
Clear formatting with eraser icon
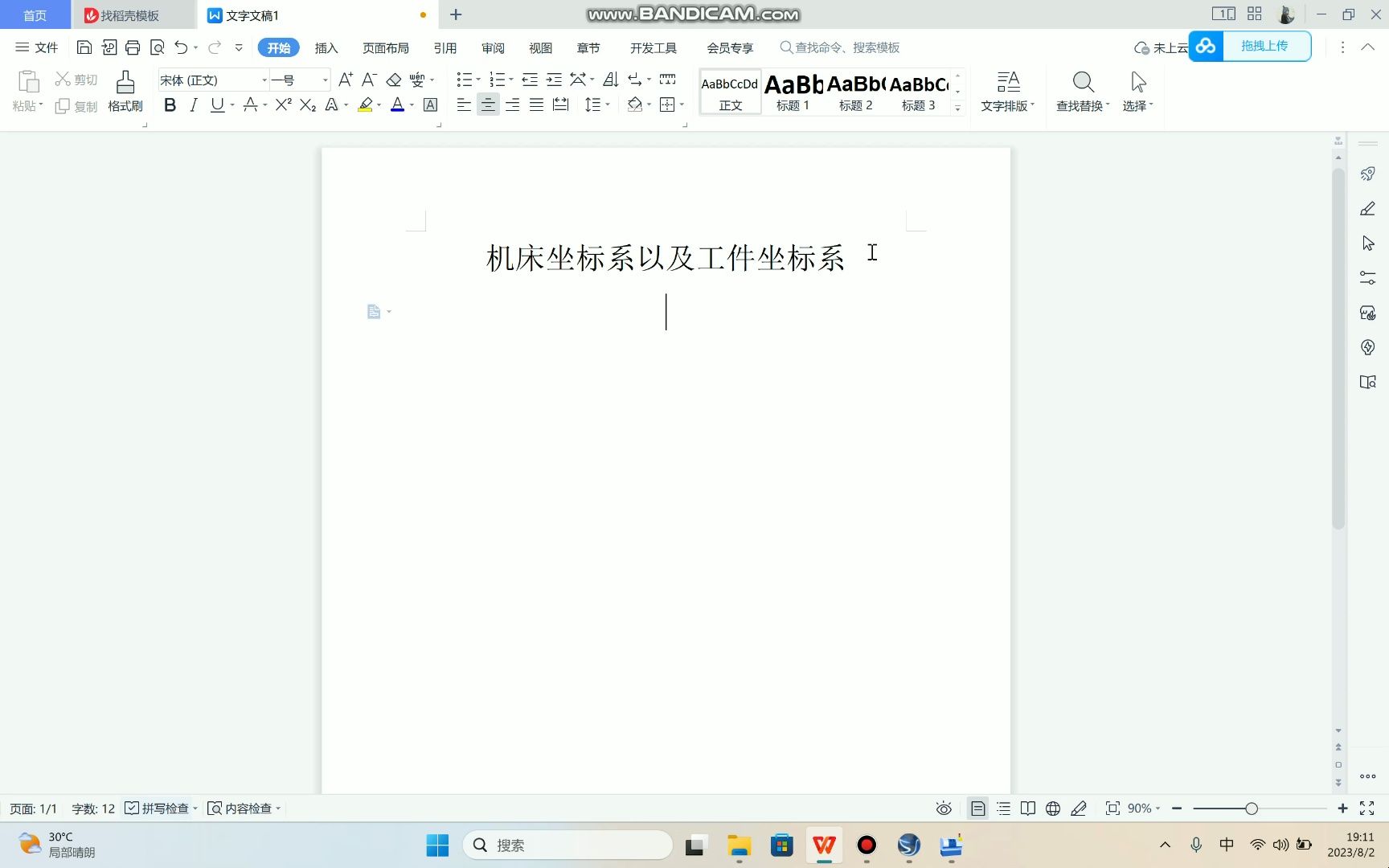point(394,80)
